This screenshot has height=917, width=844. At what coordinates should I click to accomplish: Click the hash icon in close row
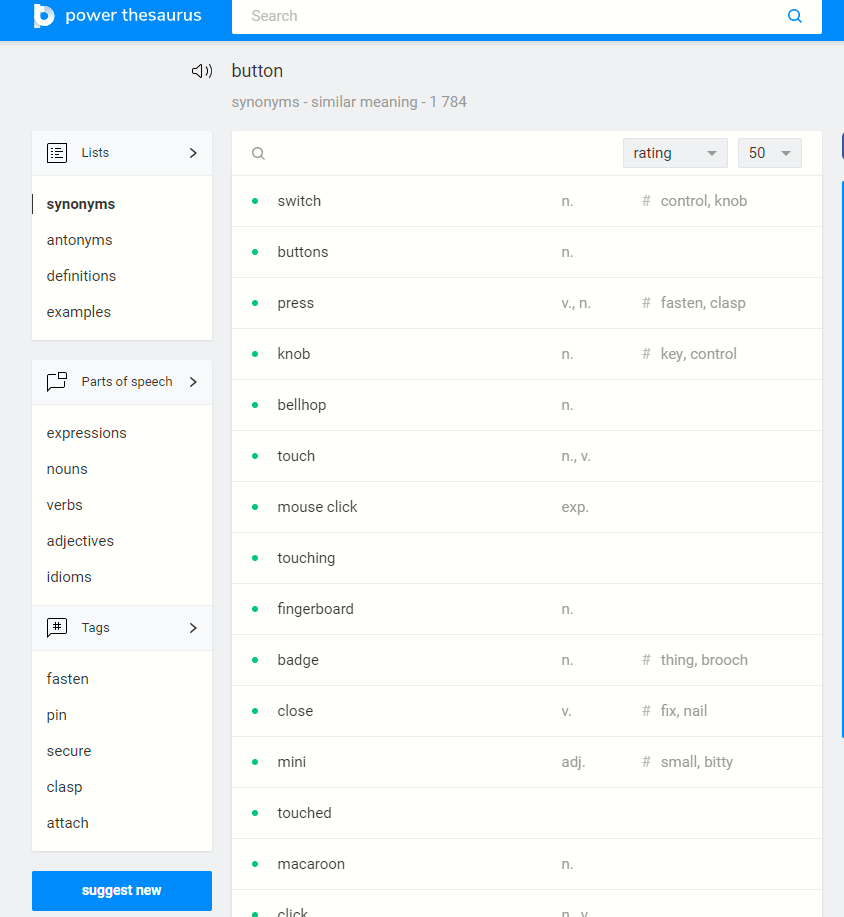point(646,711)
